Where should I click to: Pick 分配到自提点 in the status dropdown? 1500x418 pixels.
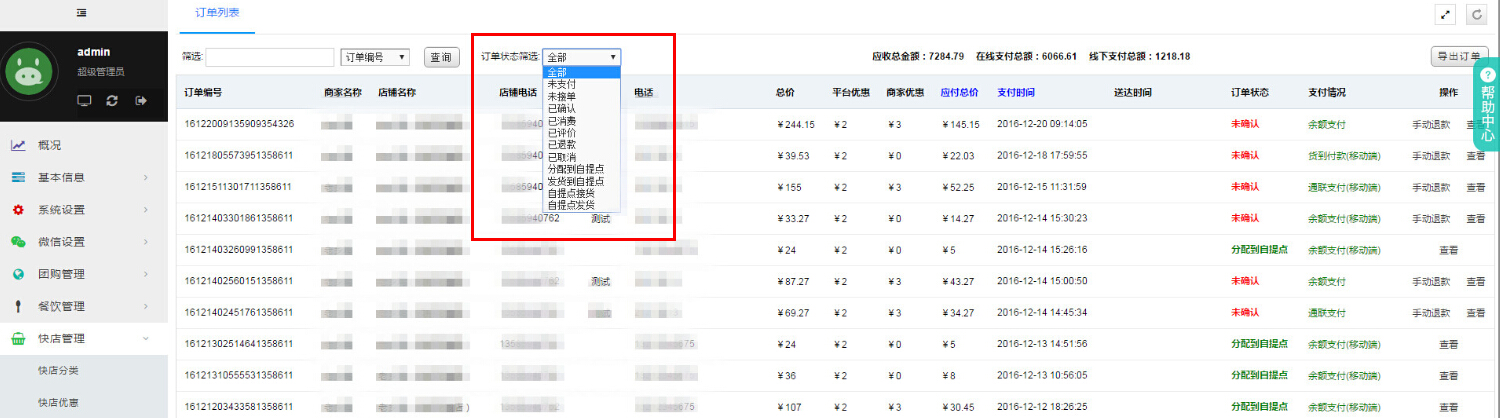click(x=581, y=168)
